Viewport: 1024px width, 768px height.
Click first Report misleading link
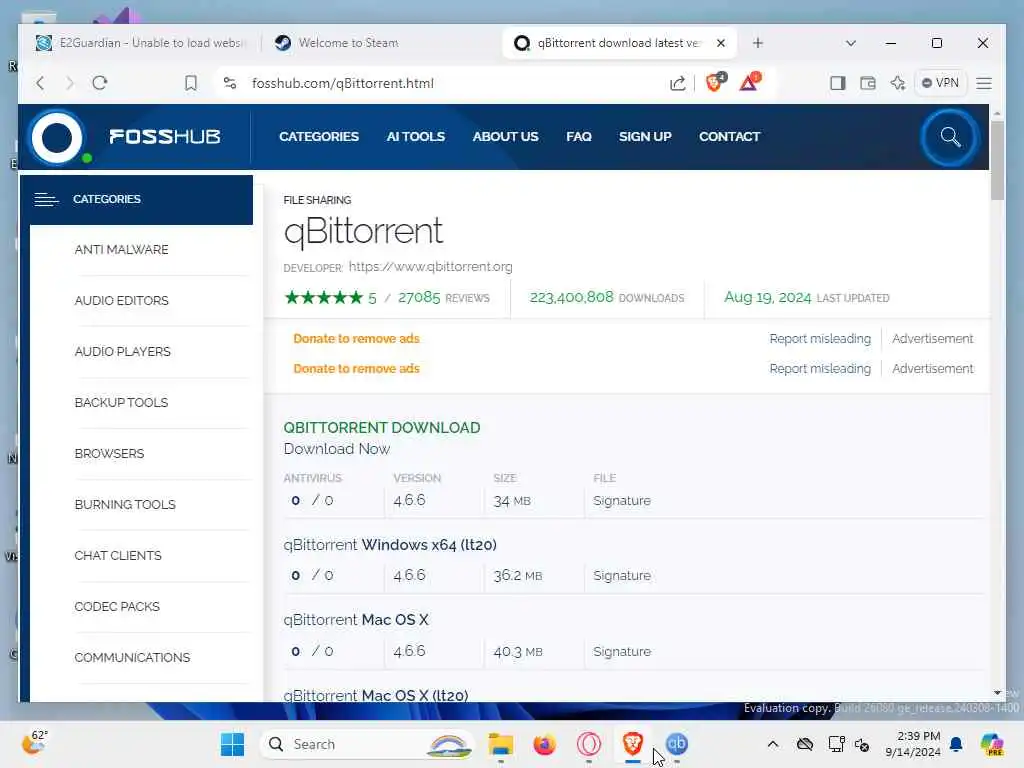coord(820,338)
